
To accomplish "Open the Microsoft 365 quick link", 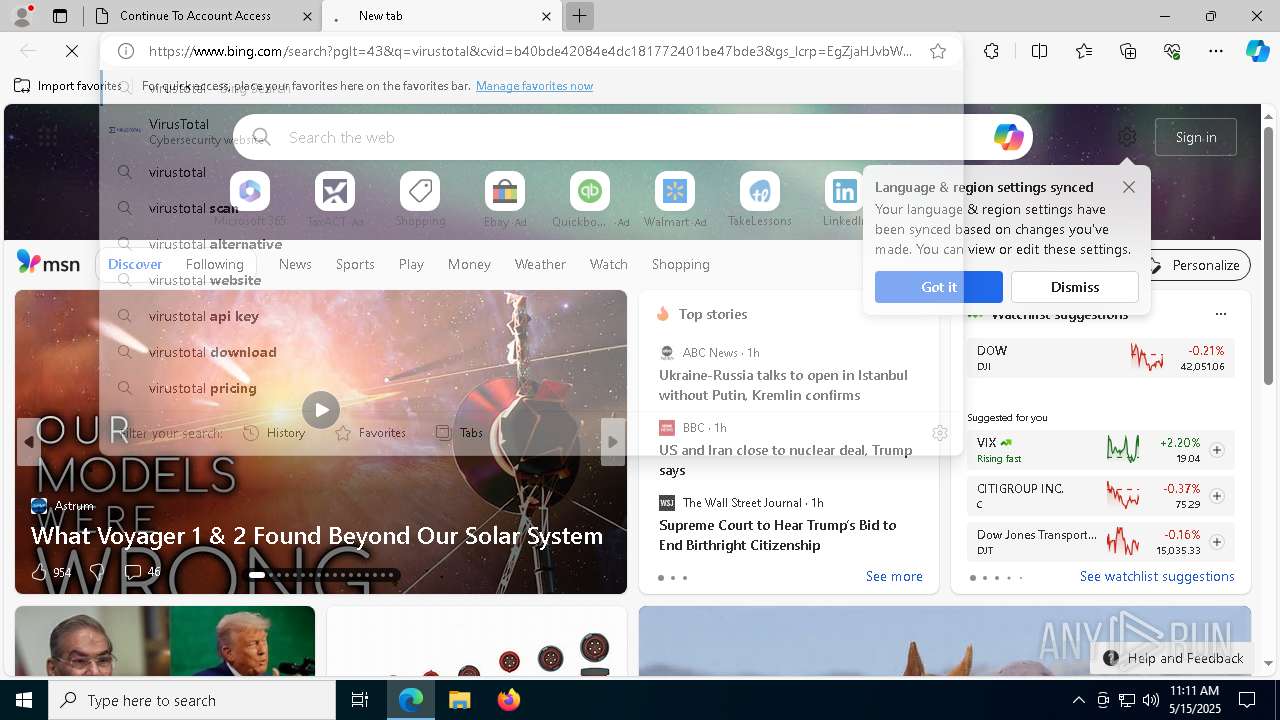I will tap(250, 199).
